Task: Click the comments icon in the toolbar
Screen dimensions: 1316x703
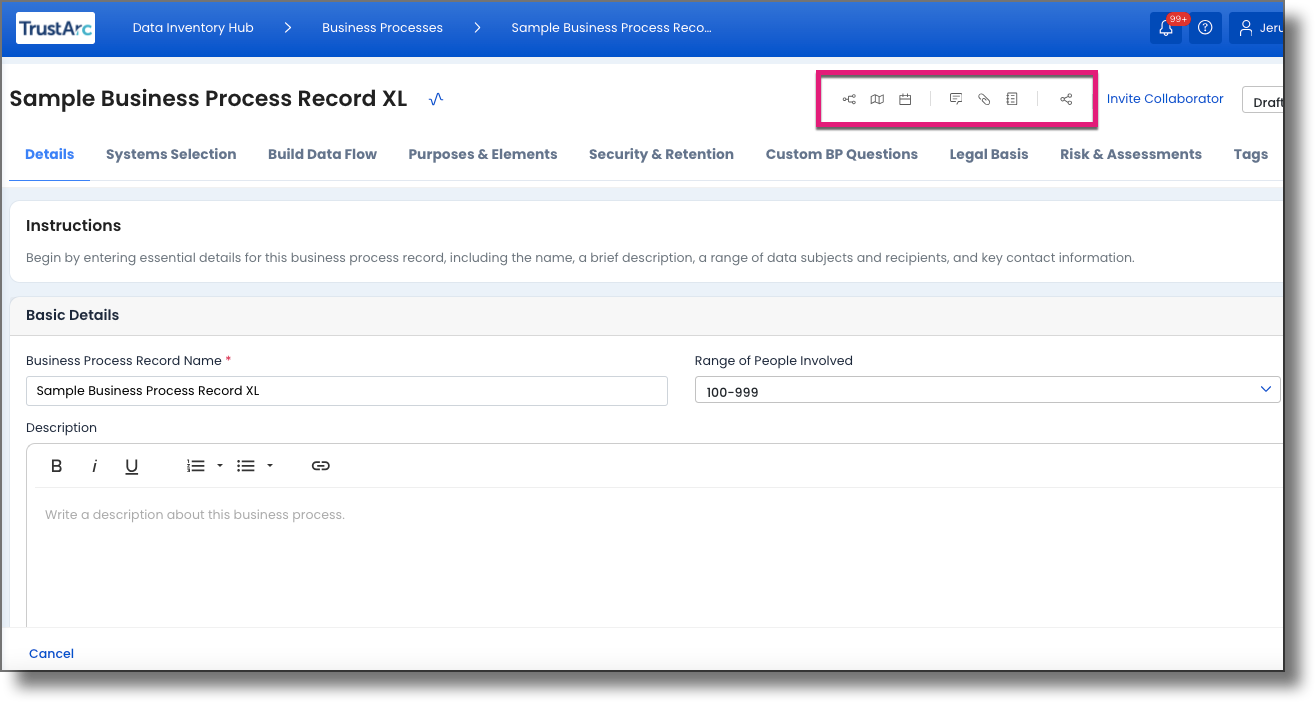Action: (x=955, y=98)
